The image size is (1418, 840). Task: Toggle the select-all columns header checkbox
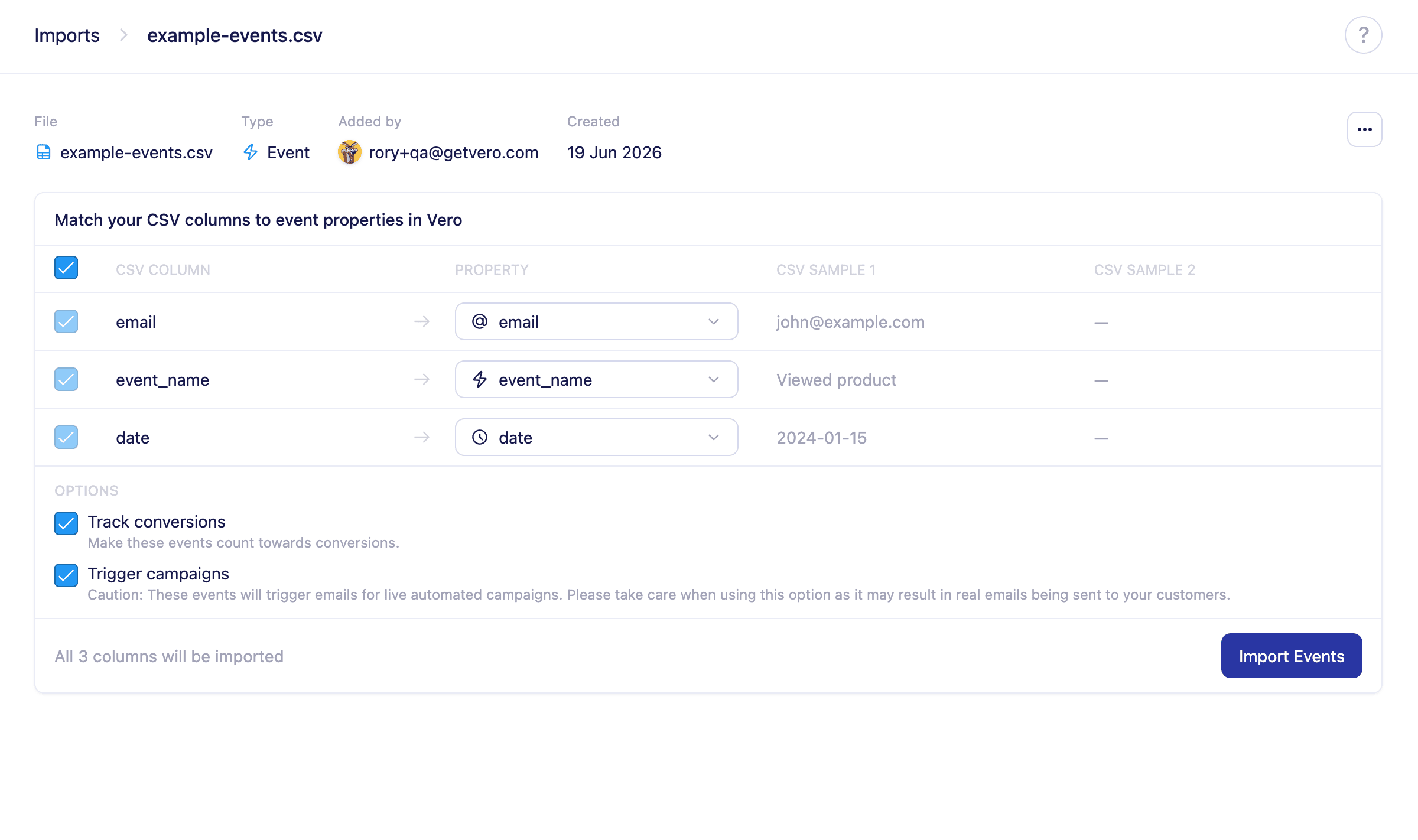(66, 268)
